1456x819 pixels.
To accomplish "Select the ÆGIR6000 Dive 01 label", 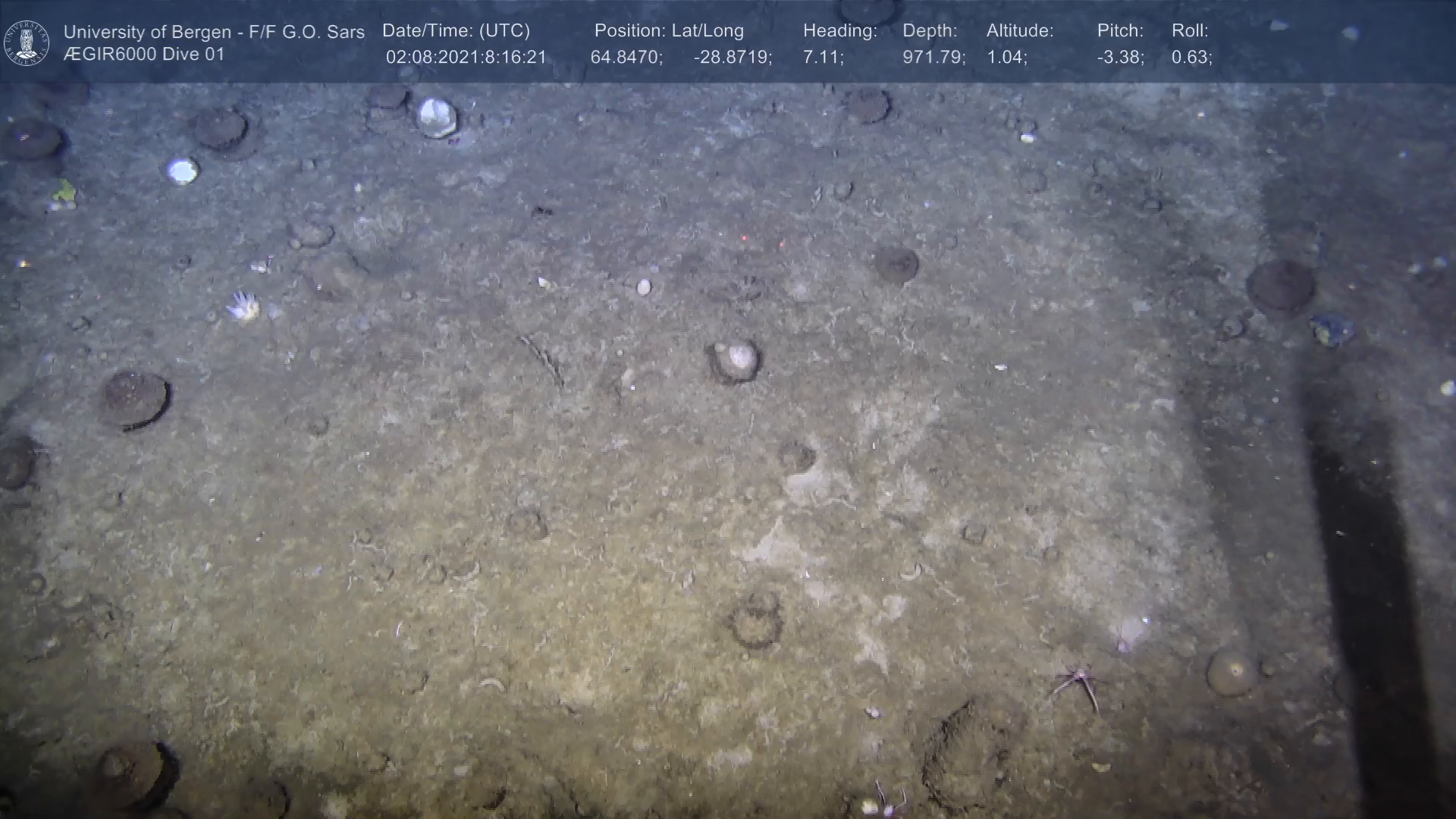I will tap(144, 55).
